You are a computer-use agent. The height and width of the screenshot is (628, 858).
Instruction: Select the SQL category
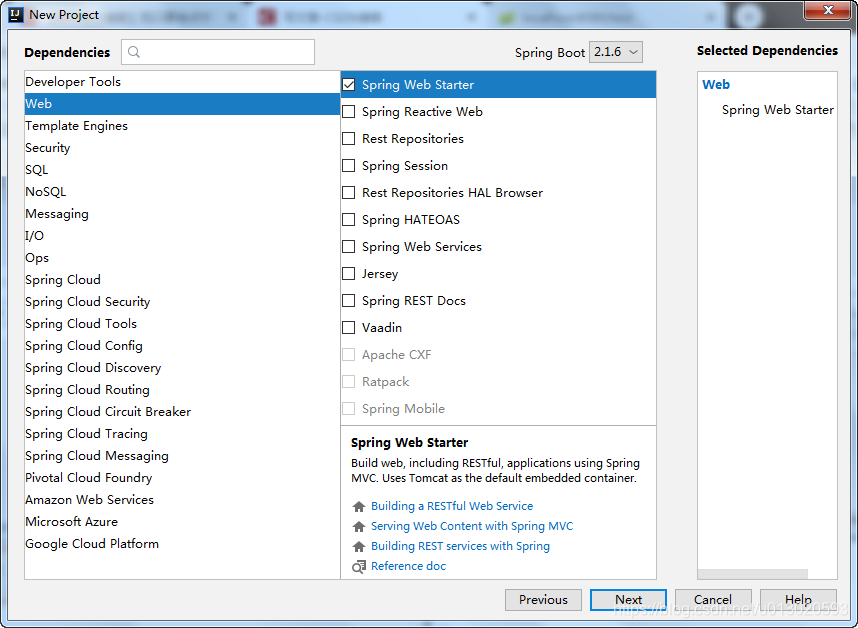click(182, 170)
